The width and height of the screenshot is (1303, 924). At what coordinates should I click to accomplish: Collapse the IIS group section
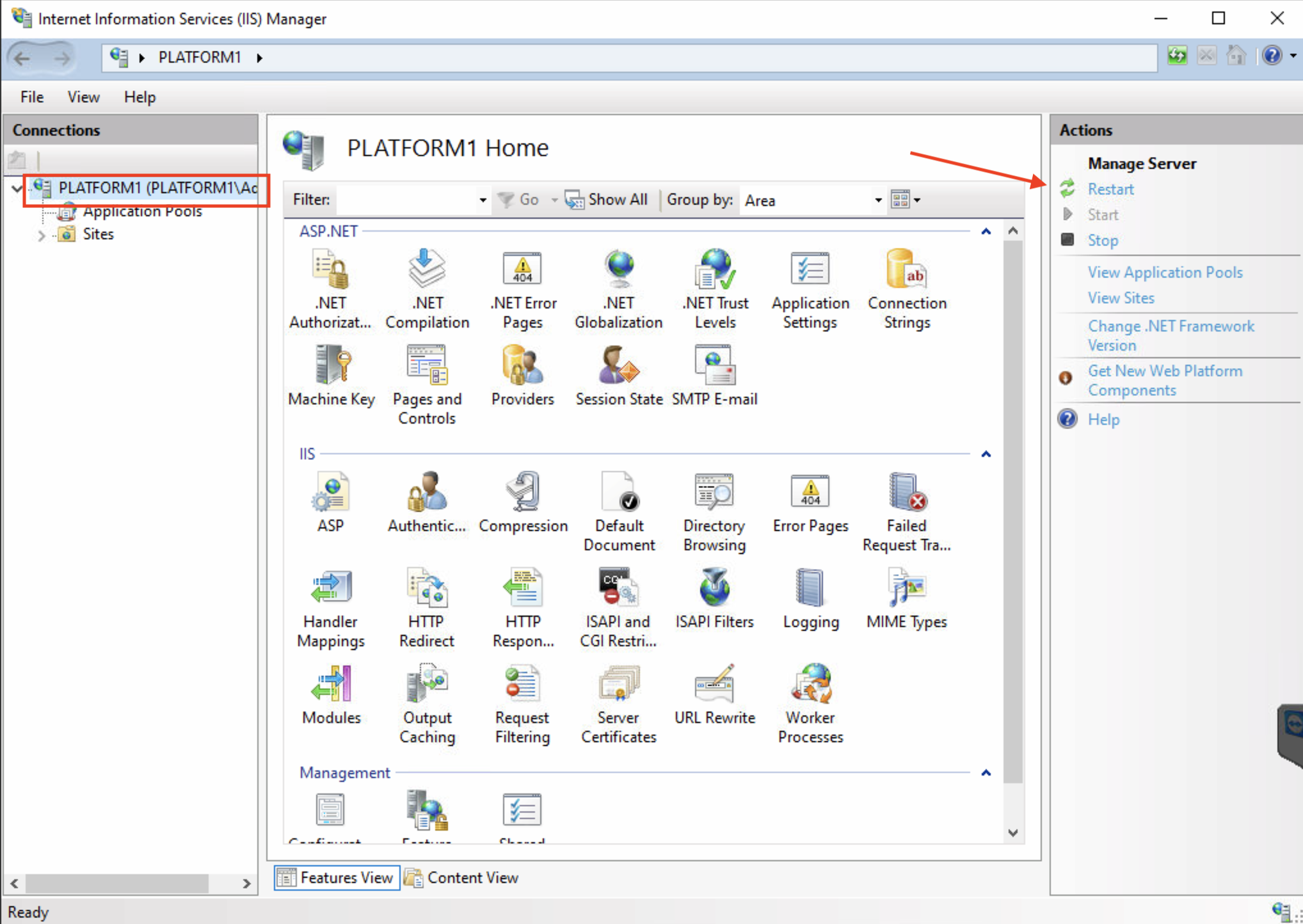[x=986, y=454]
